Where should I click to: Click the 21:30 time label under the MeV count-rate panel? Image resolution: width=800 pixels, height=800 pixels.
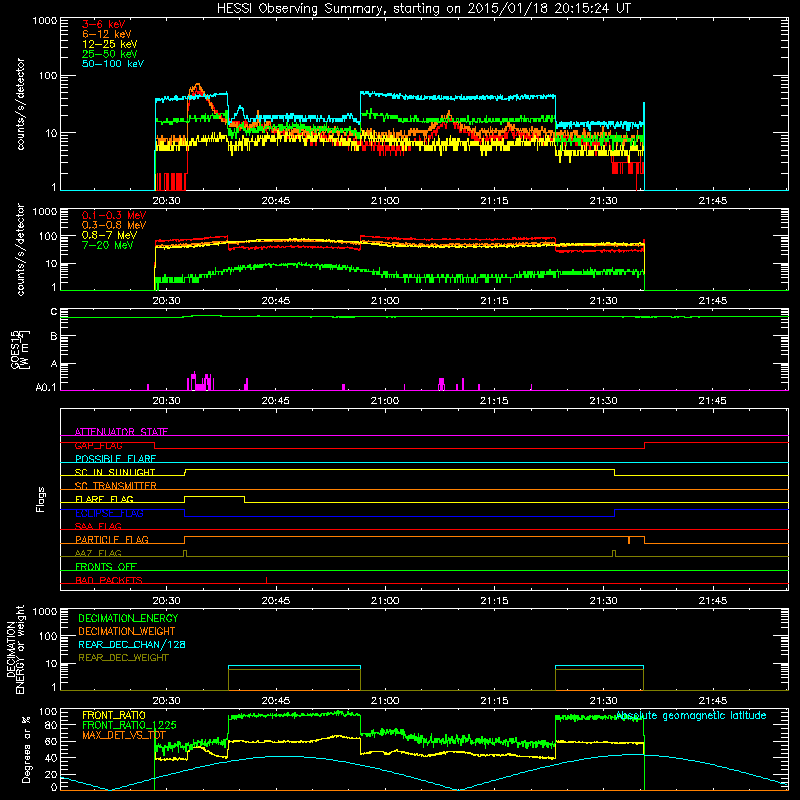[603, 301]
